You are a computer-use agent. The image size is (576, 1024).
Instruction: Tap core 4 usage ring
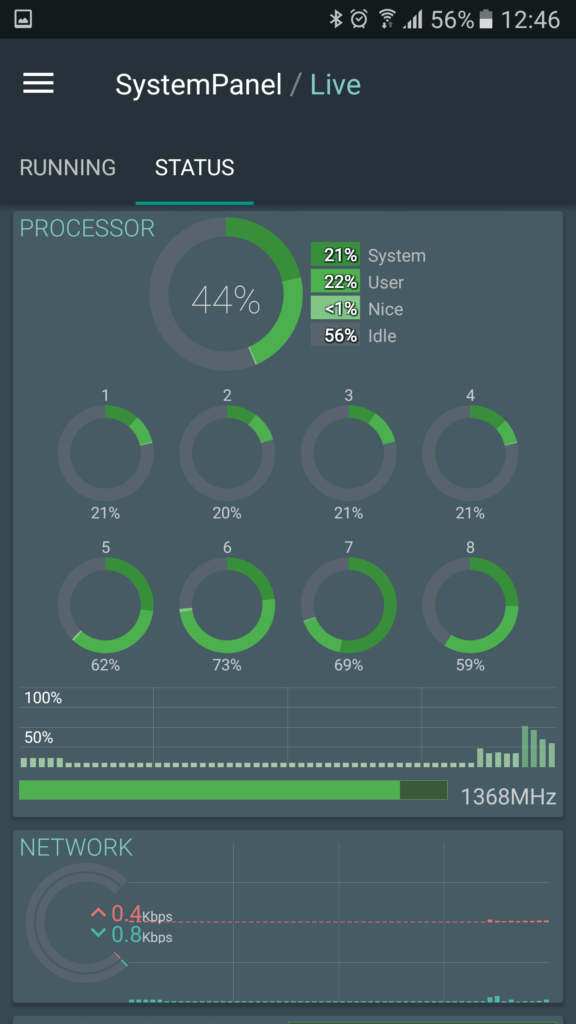pyautogui.click(x=470, y=453)
